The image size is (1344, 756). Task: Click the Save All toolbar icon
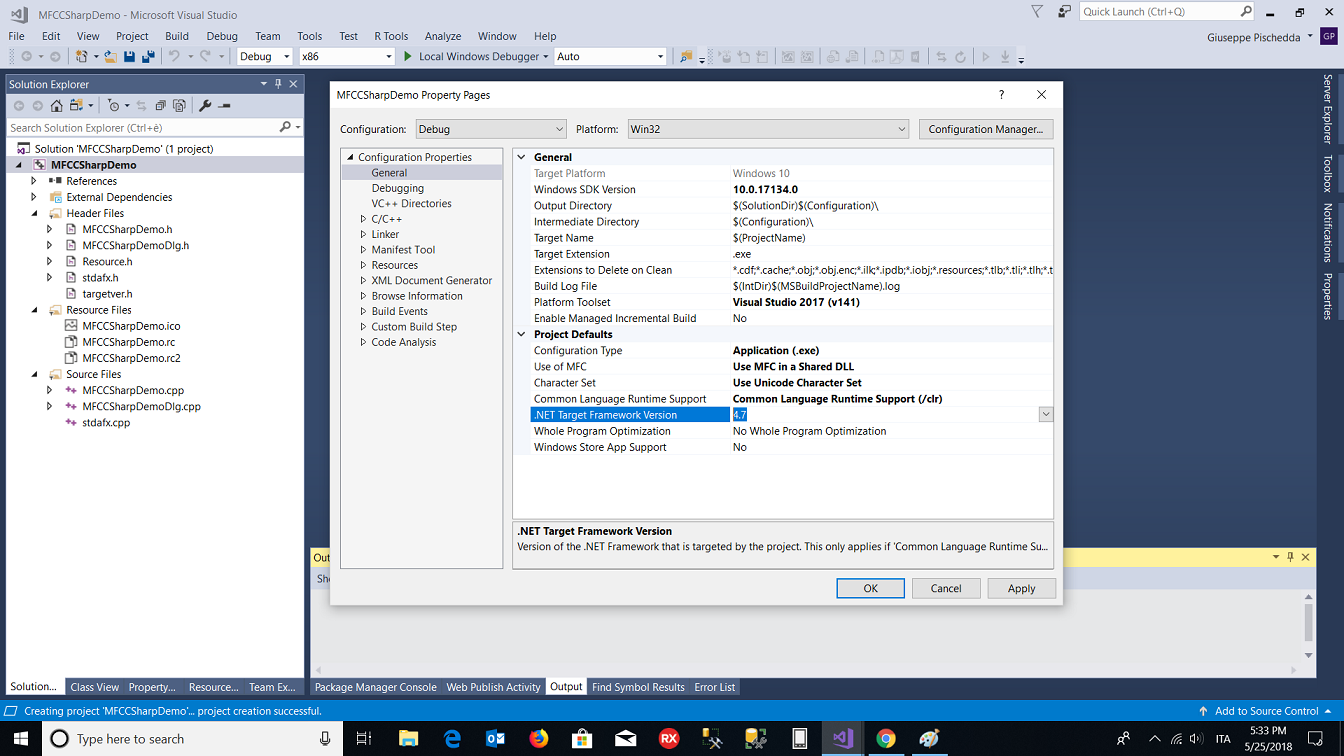pyautogui.click(x=148, y=57)
